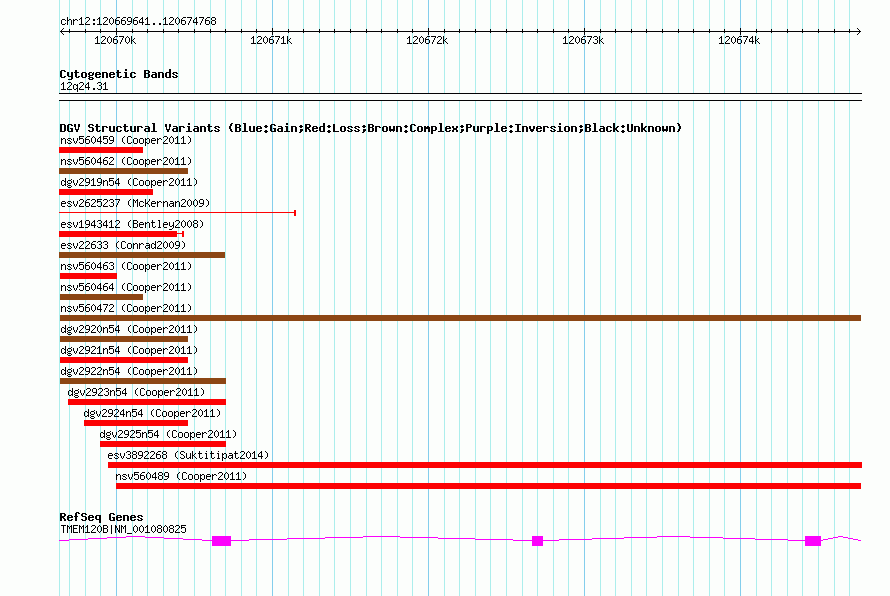Select the last magenta exon of TMEM120B

coord(813,541)
